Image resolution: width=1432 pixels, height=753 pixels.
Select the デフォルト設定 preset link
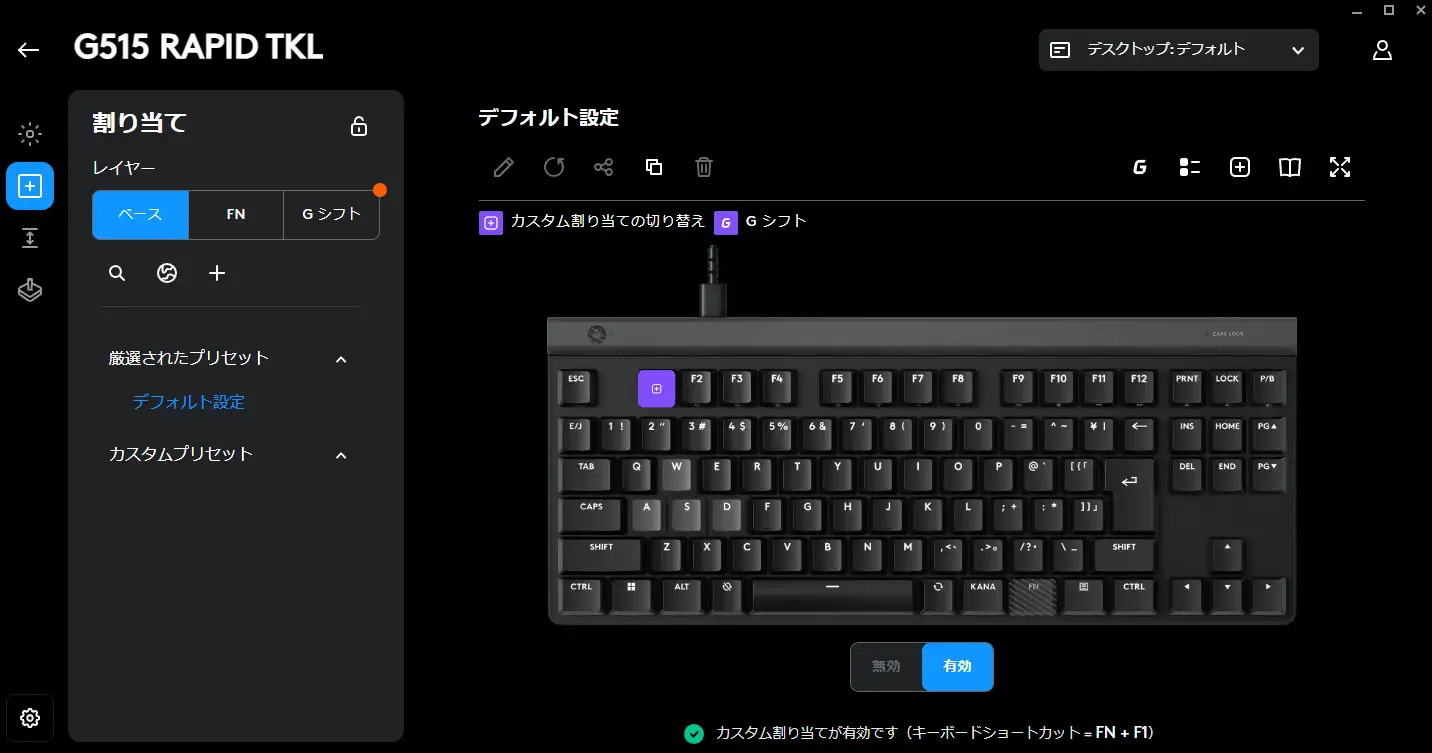coord(189,402)
